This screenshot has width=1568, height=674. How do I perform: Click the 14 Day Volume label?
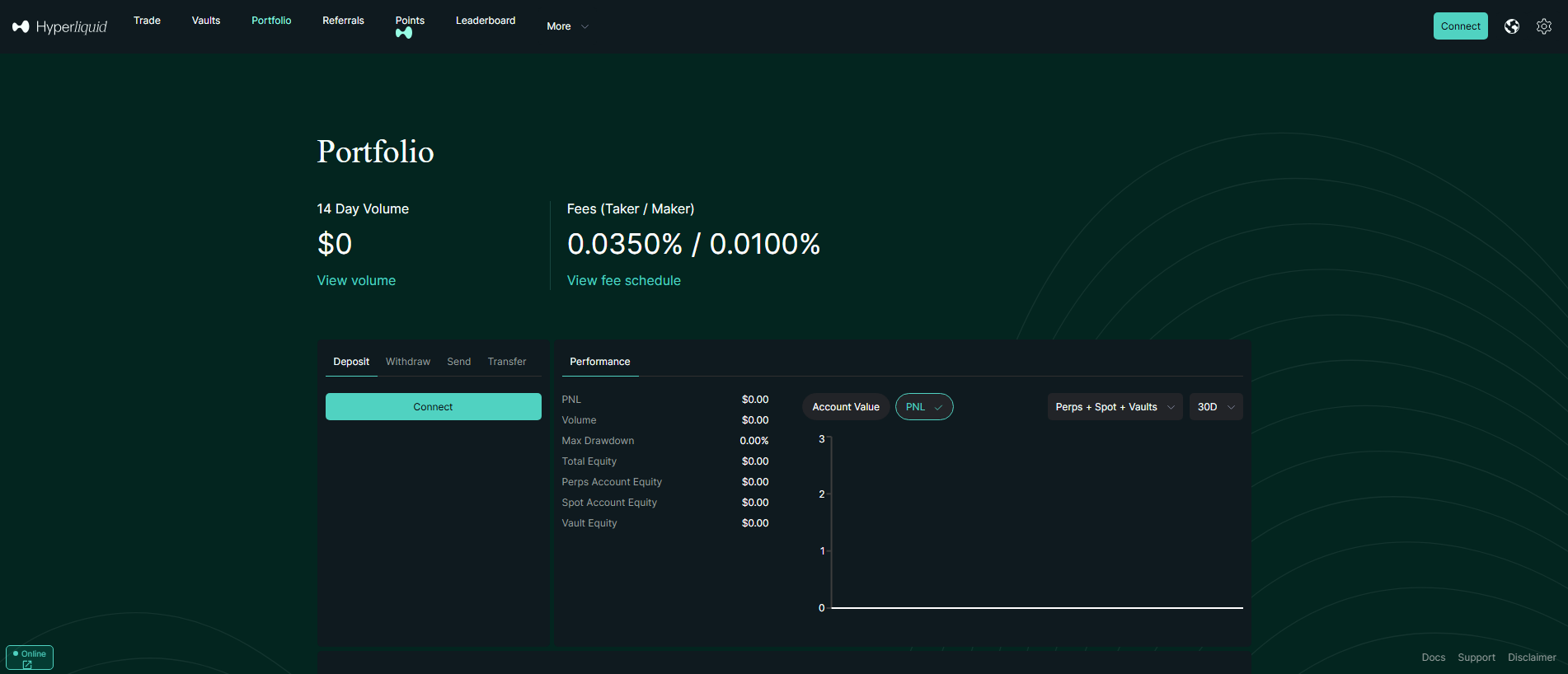(x=363, y=209)
